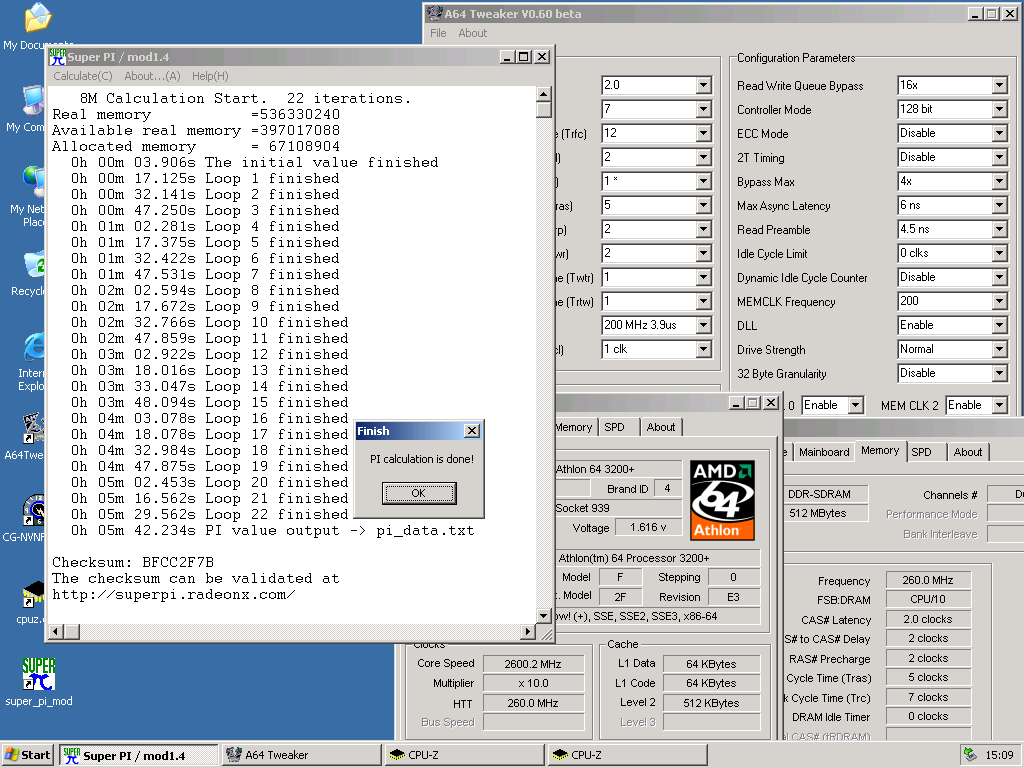The image size is (1024, 768).
Task: Click the Core Speed value 2600.2 MHz
Action: (533, 664)
